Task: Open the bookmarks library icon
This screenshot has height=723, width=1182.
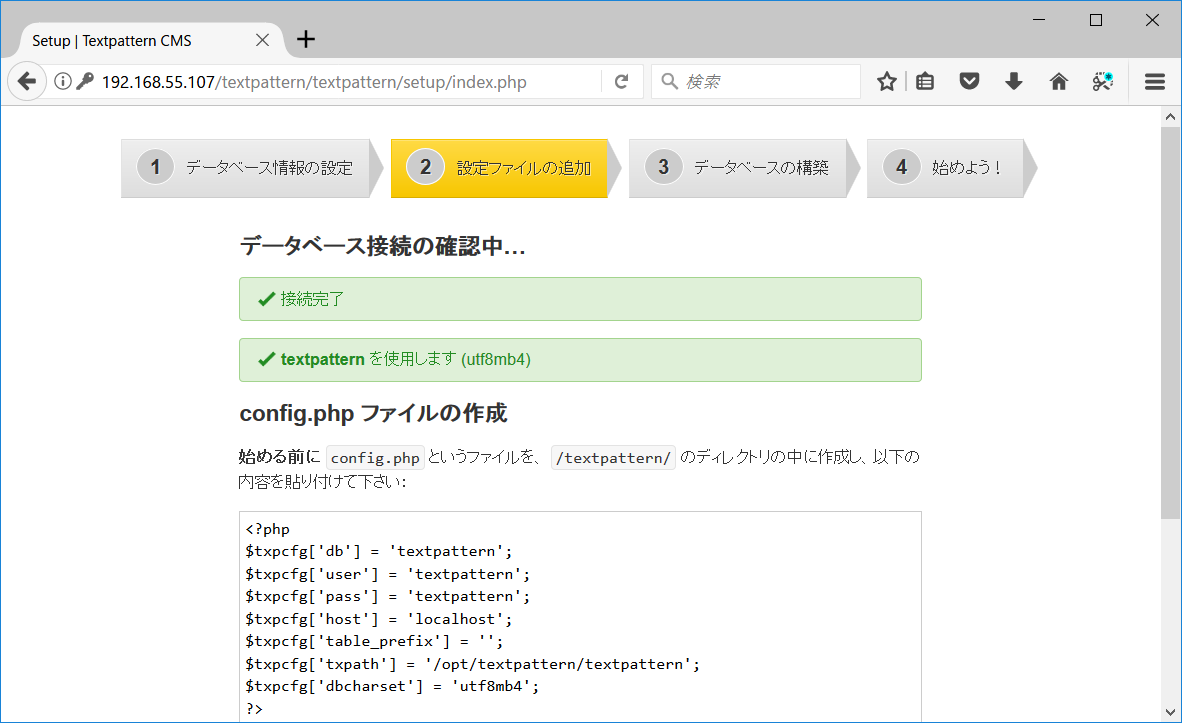Action: [x=925, y=81]
